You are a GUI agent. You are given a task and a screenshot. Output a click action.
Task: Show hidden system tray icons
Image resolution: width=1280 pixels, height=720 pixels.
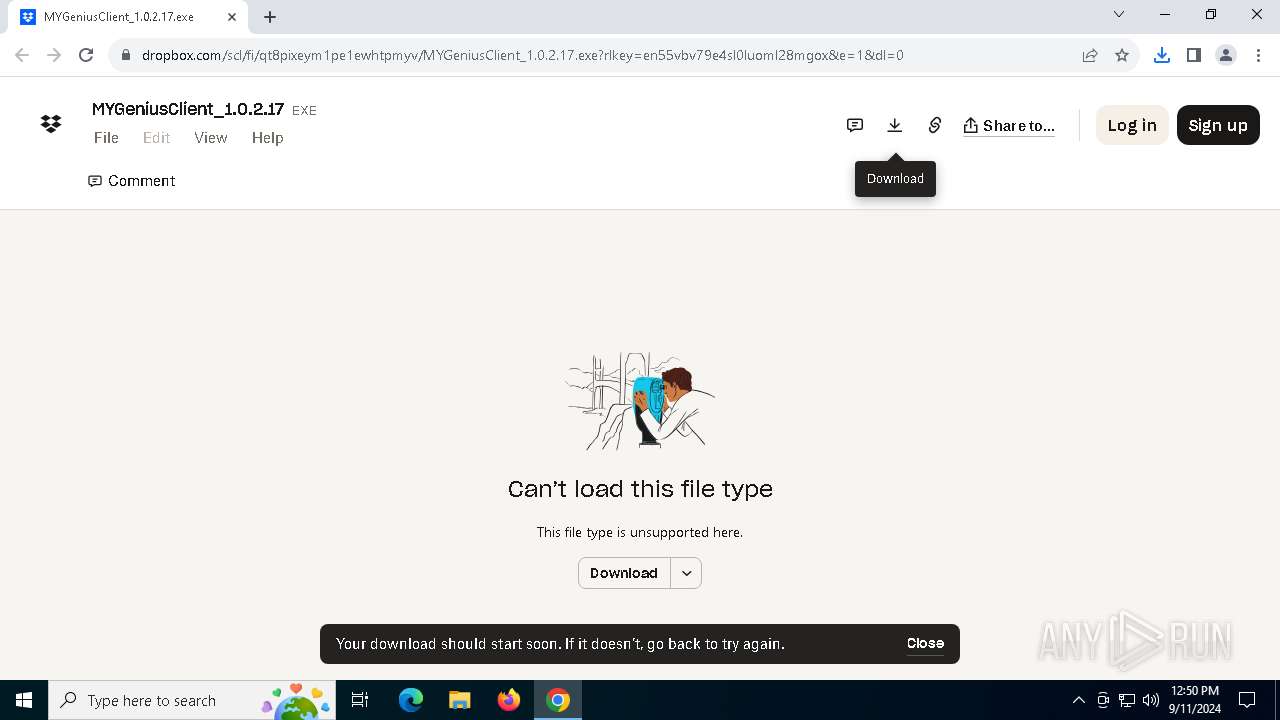tap(1078, 700)
